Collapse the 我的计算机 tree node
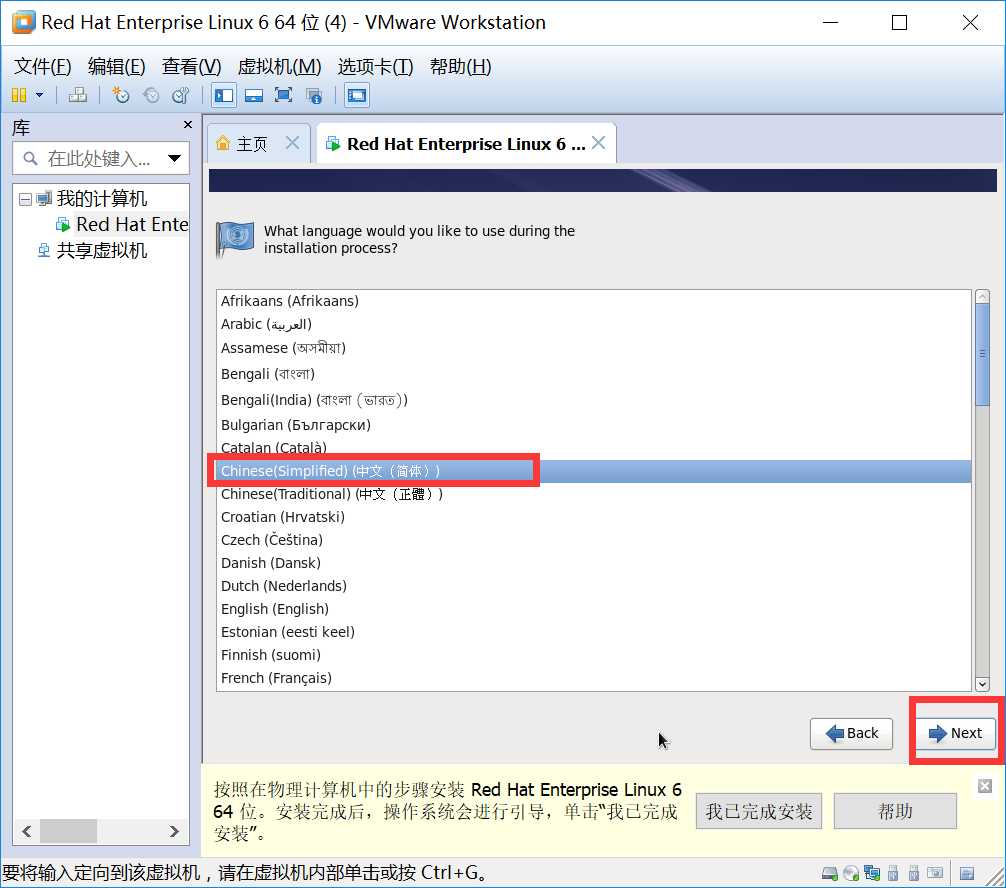 (x=25, y=199)
